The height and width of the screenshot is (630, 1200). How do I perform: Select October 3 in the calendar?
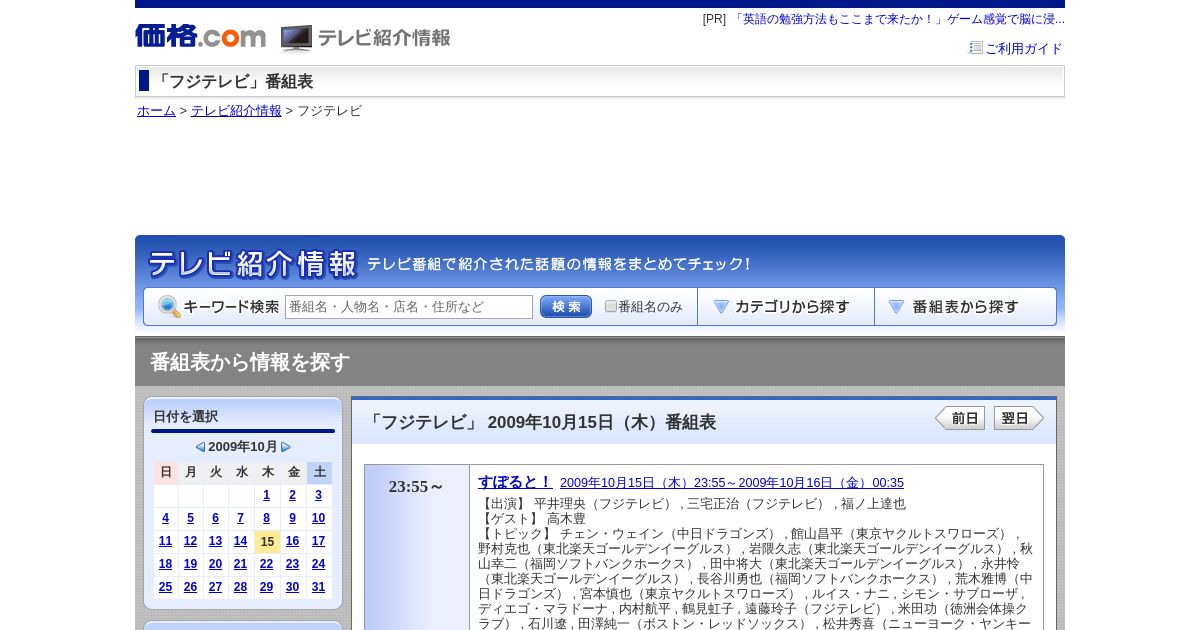[x=319, y=495]
